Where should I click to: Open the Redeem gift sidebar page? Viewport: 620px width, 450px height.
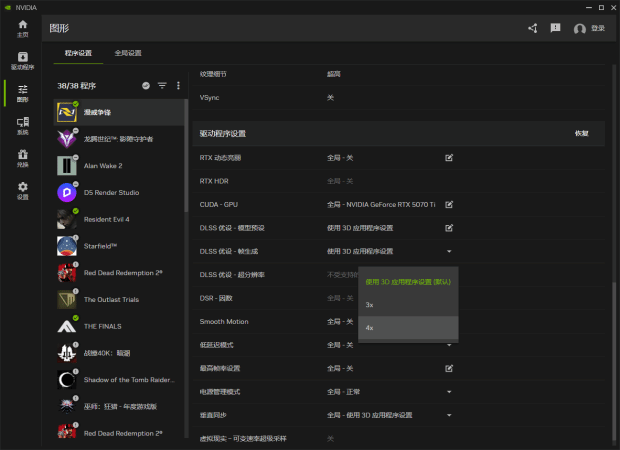pos(23,158)
